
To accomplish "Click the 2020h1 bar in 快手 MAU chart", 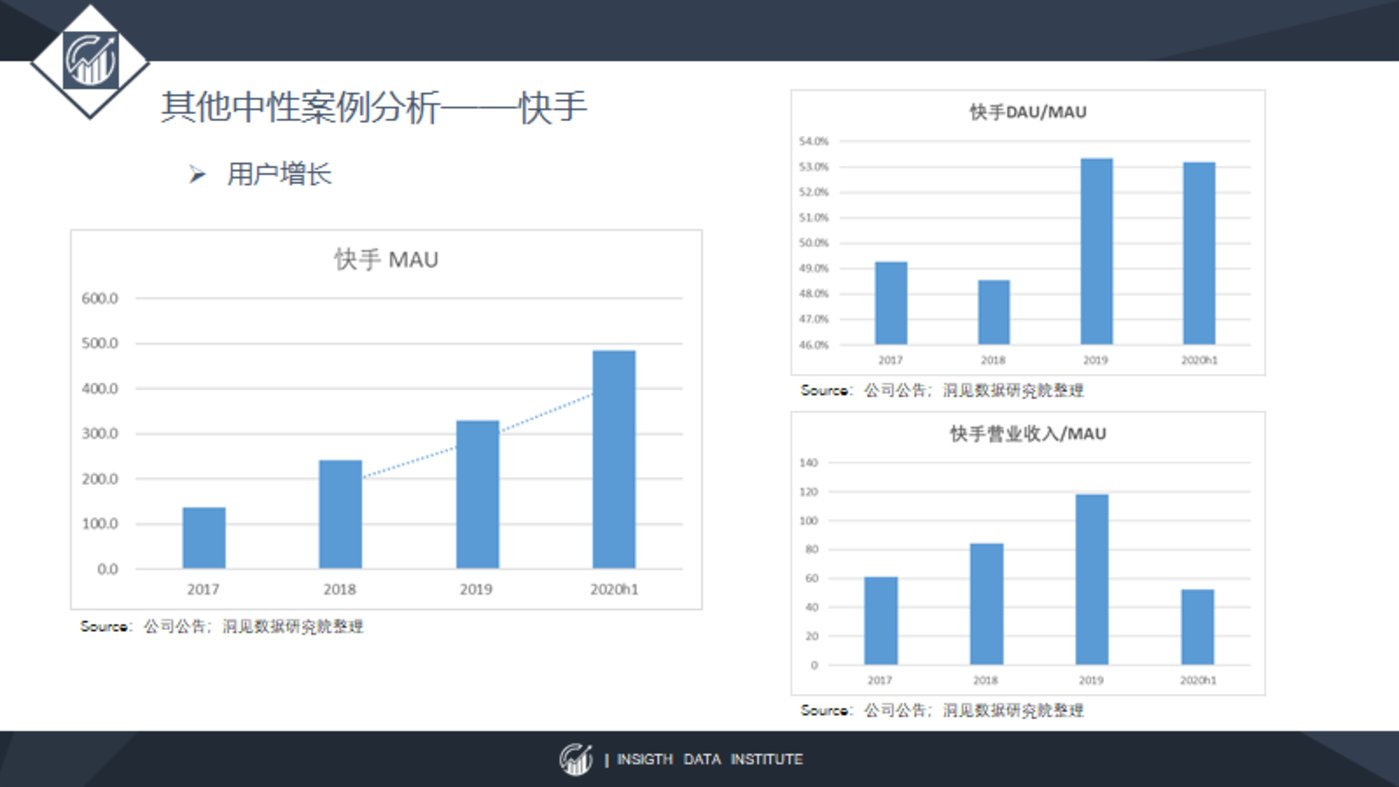I will 613,460.
